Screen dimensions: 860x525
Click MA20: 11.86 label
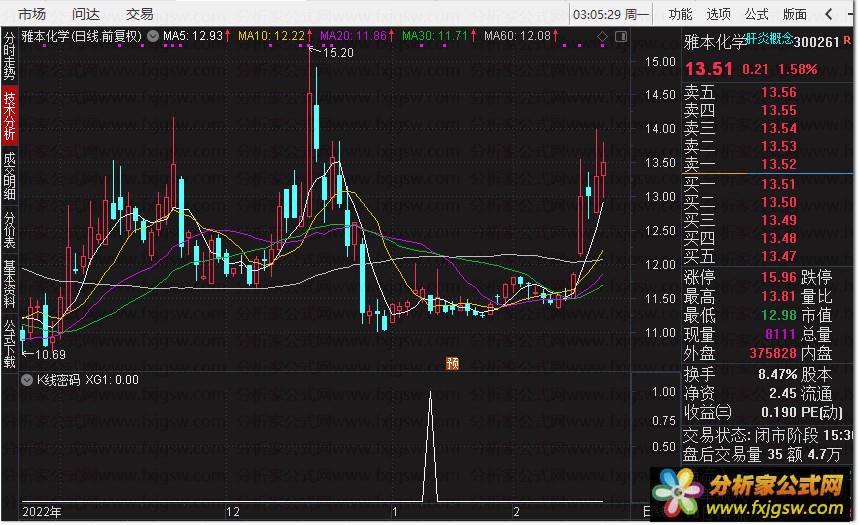tap(353, 36)
